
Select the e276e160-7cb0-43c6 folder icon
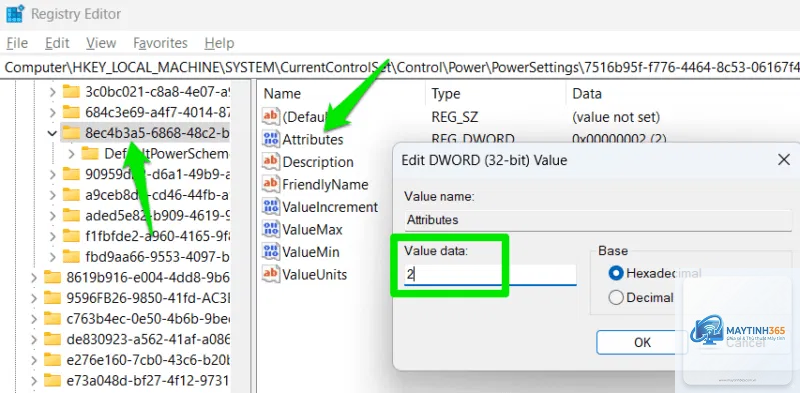click(x=53, y=359)
